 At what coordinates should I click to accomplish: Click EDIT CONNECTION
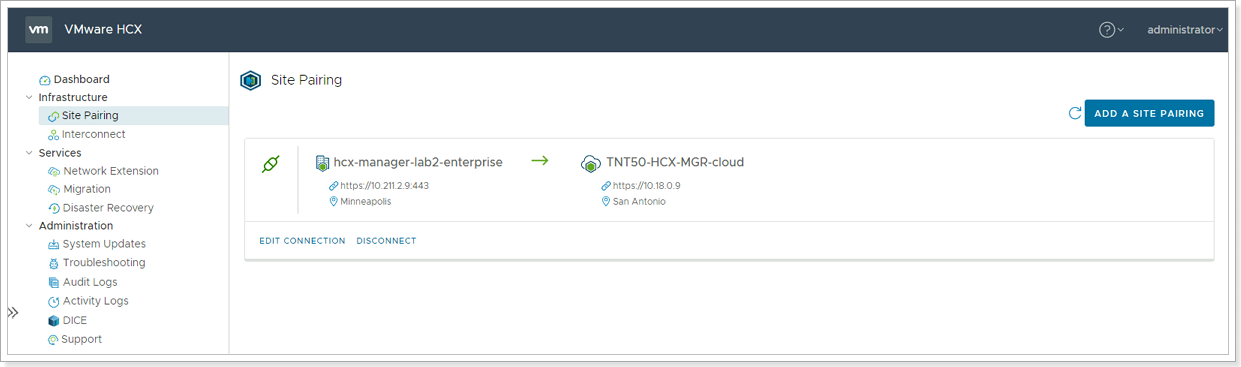click(x=302, y=241)
